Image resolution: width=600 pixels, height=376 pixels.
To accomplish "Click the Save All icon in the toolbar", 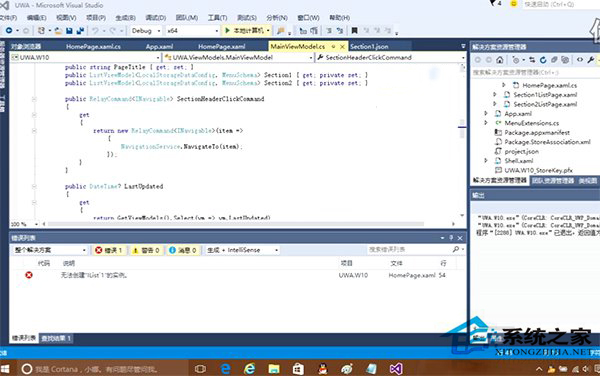I will click(x=80, y=31).
